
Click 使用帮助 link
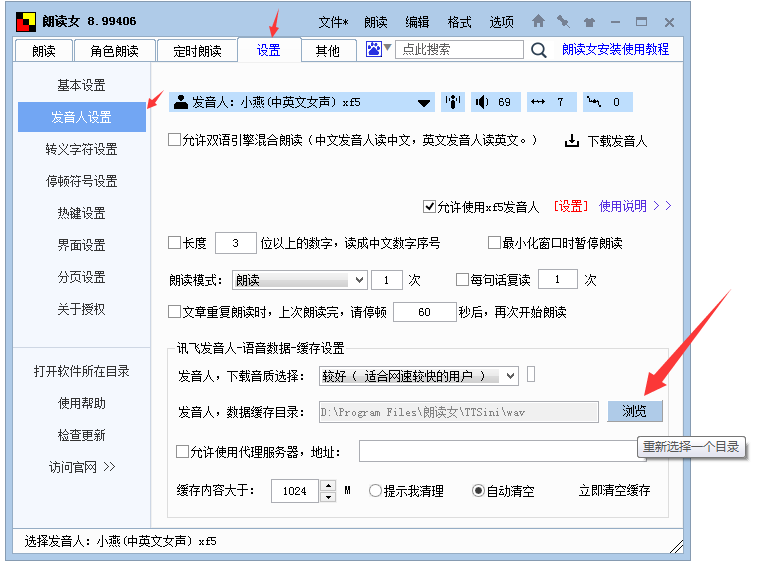pos(81,403)
